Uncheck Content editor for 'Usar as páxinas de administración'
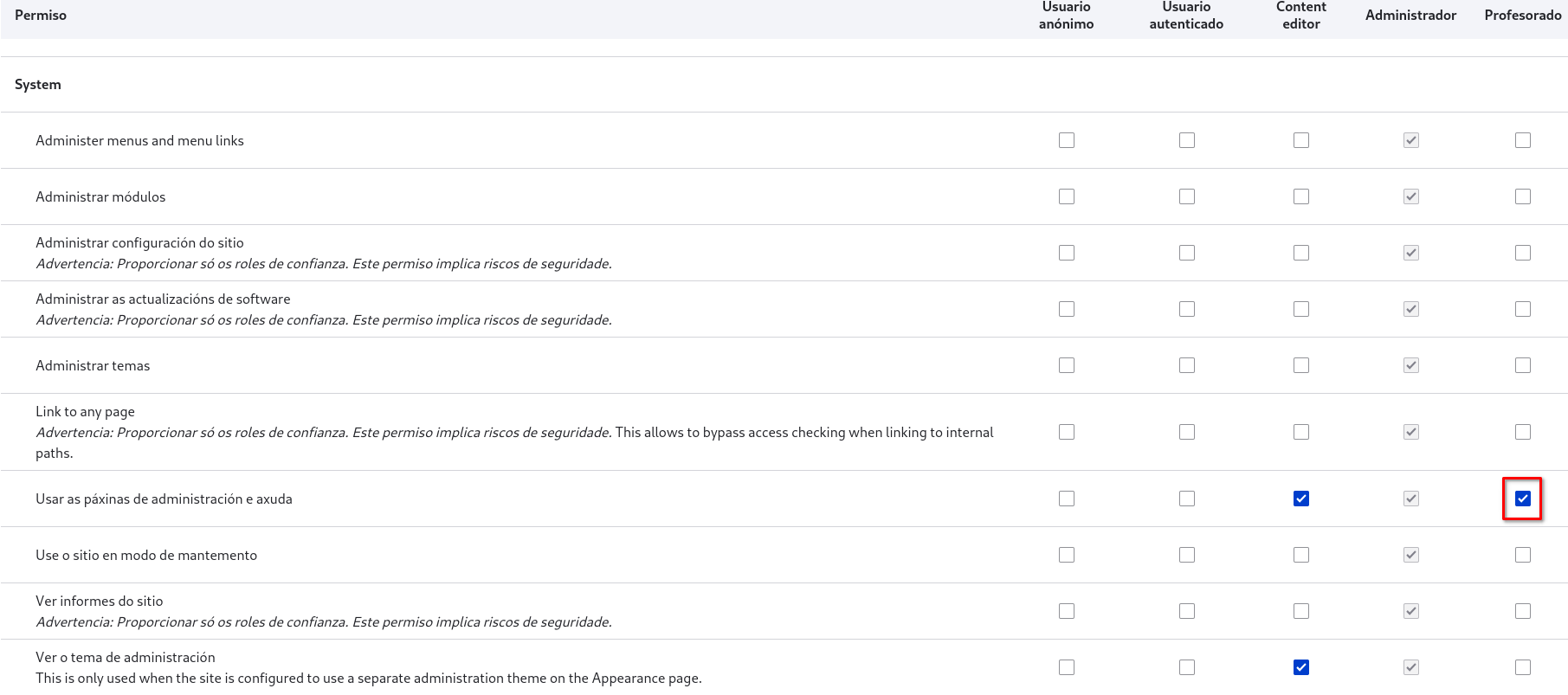Viewport: 1568px width, 695px height. pyautogui.click(x=1300, y=499)
